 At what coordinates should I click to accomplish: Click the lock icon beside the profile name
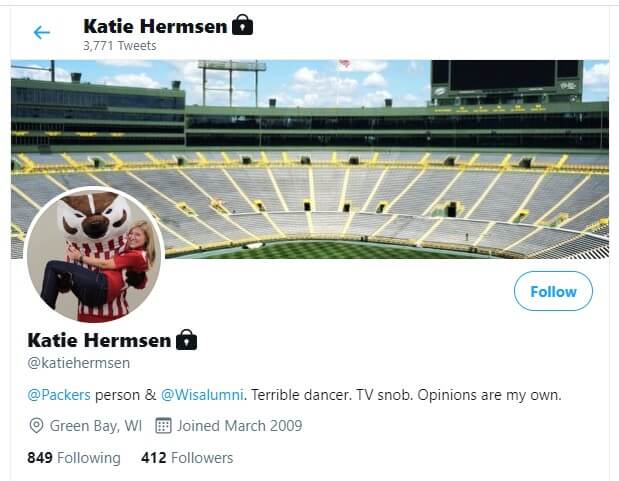pyautogui.click(x=186, y=340)
